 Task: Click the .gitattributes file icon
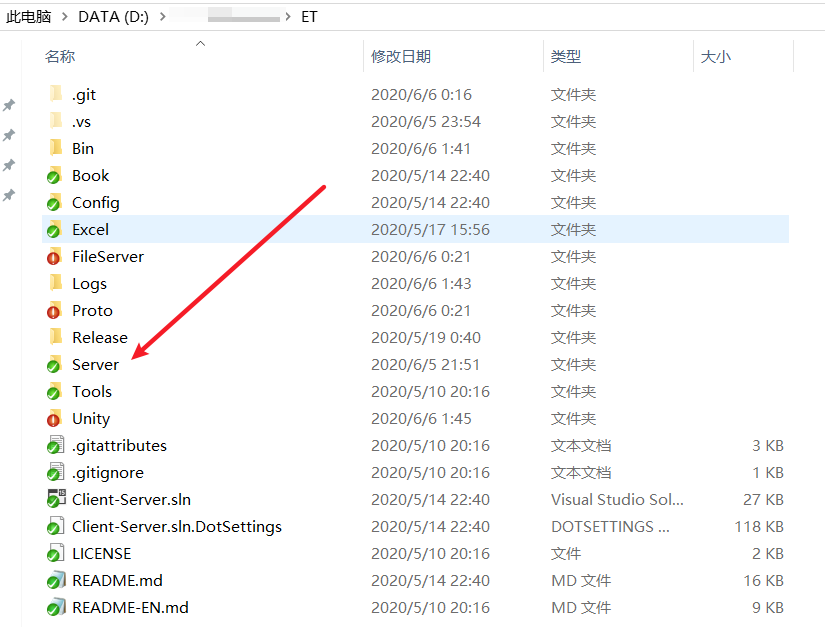pyautogui.click(x=55, y=445)
